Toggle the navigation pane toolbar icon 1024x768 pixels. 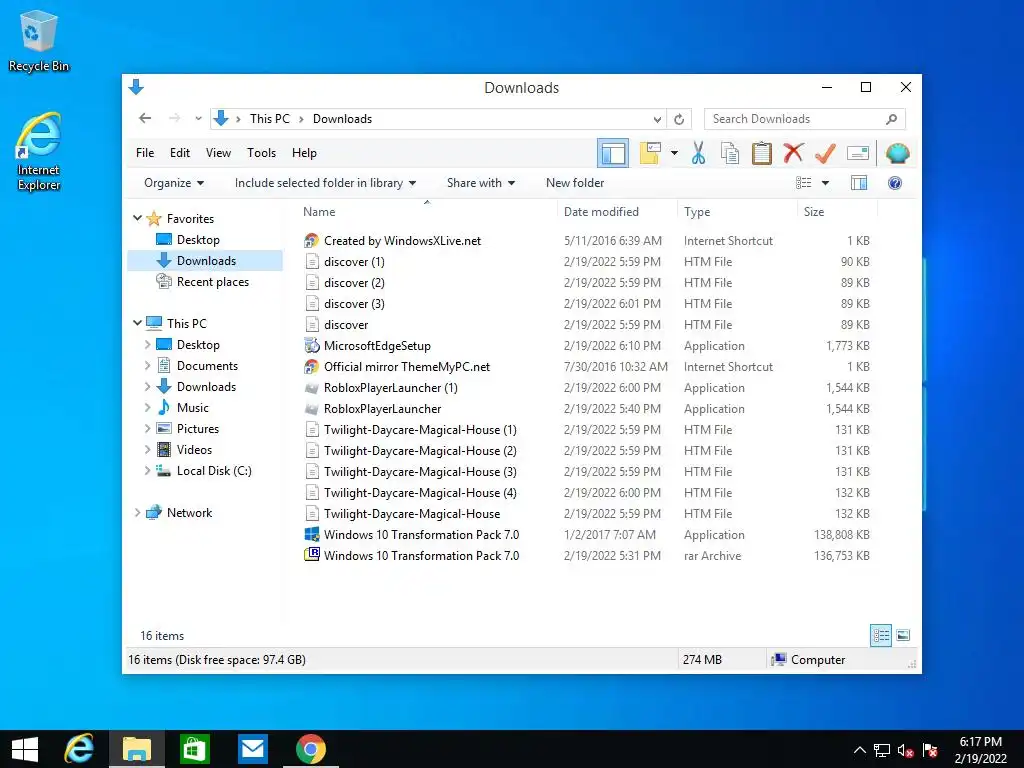point(613,153)
